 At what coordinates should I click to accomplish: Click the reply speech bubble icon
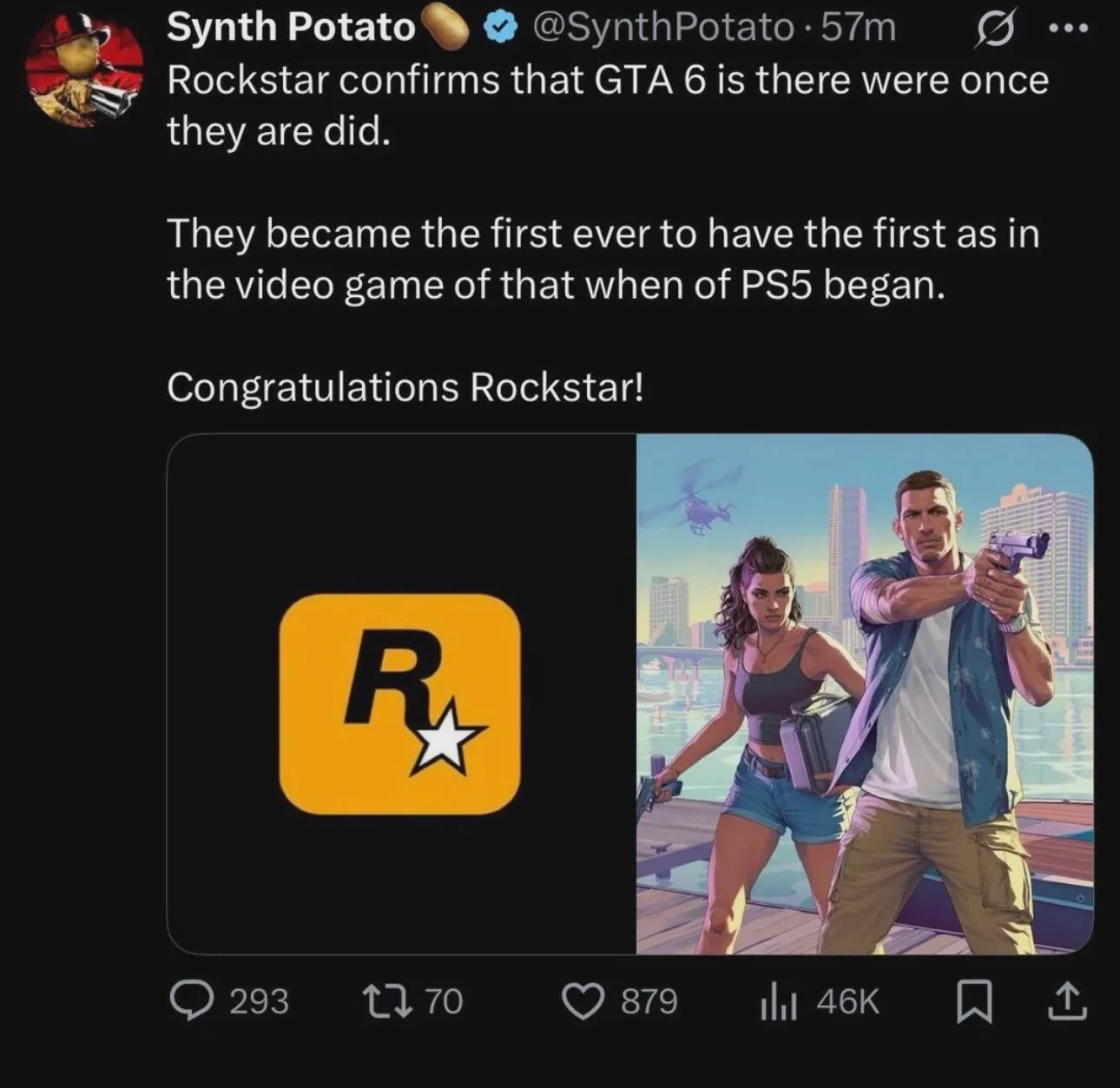[x=187, y=1002]
